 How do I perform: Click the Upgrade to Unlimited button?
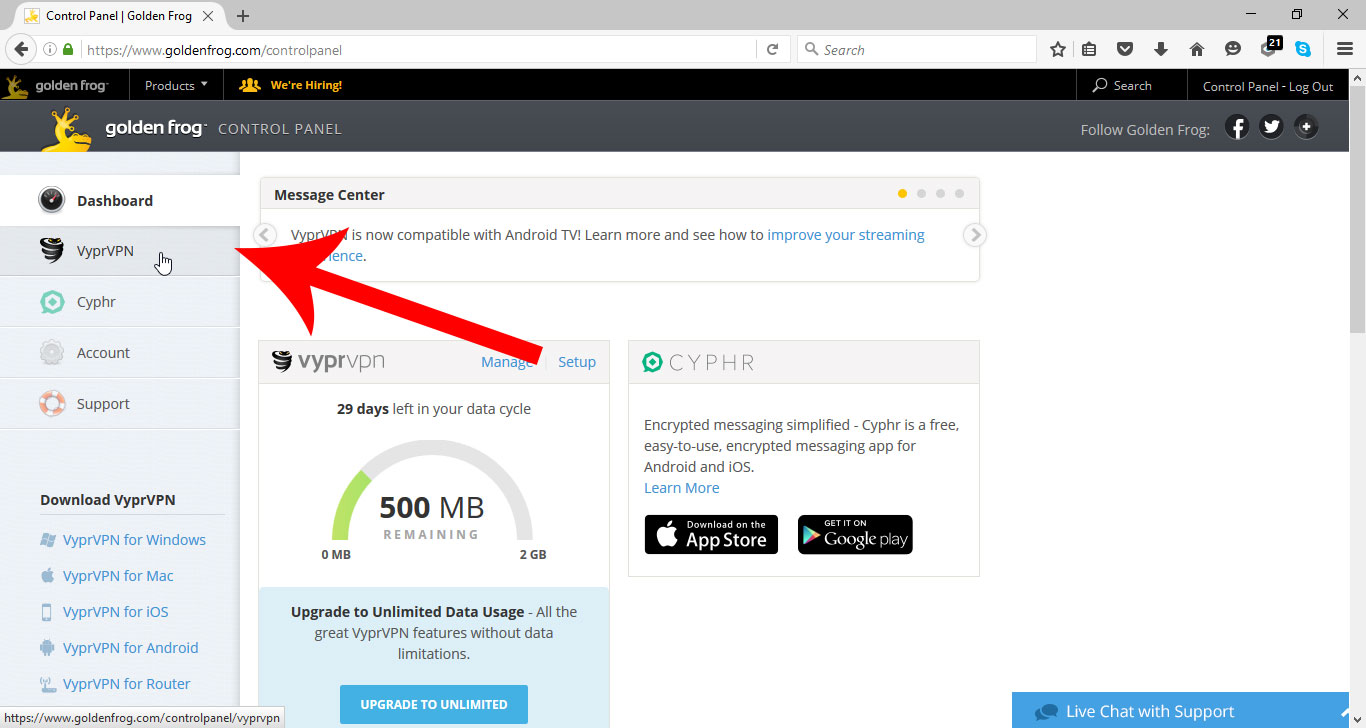point(434,704)
